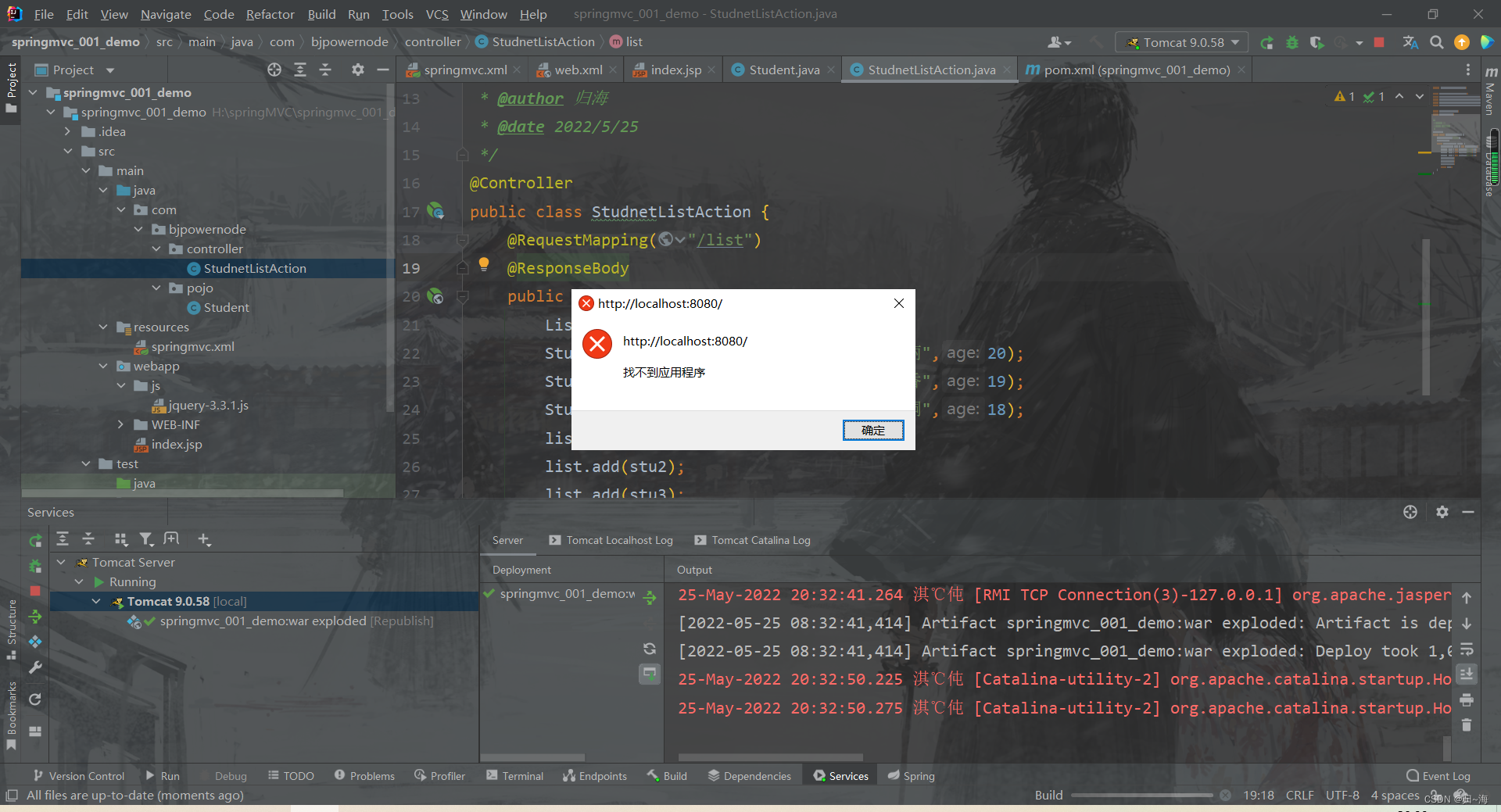Click the Debug bug icon in toolbar
Screen dimensions: 1501x812
pos(1292,42)
